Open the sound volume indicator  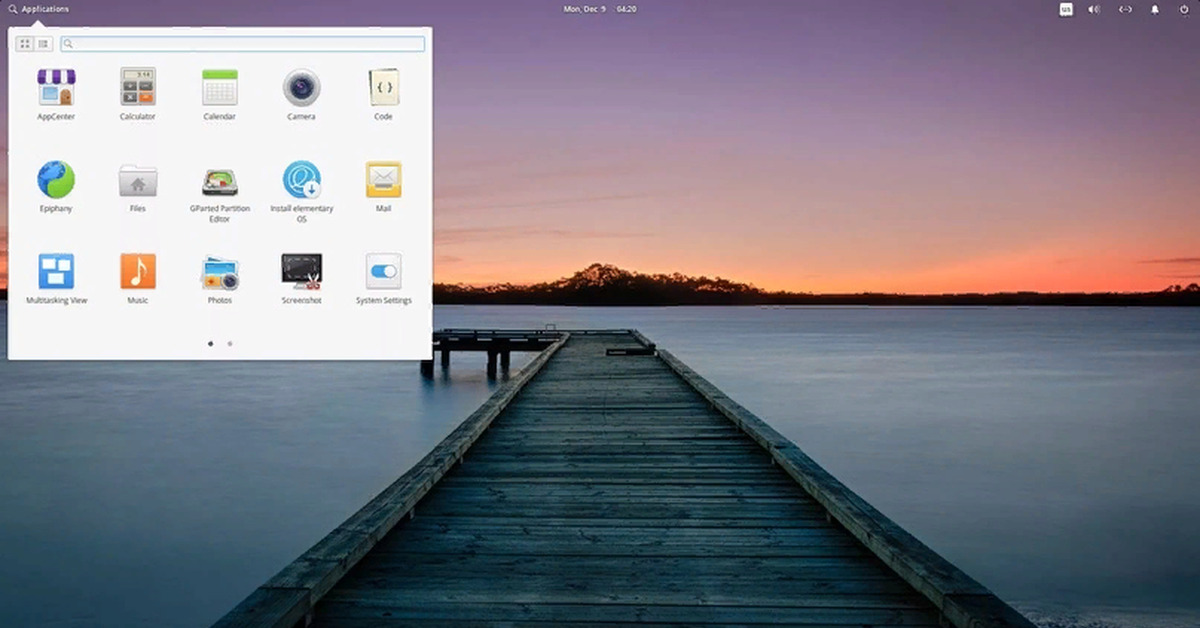click(1094, 9)
